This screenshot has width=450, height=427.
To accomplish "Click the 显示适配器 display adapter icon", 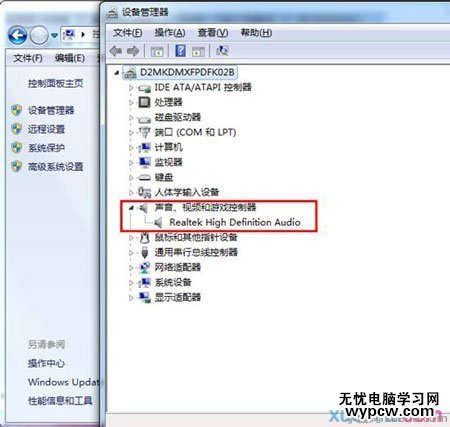I will coord(144,297).
